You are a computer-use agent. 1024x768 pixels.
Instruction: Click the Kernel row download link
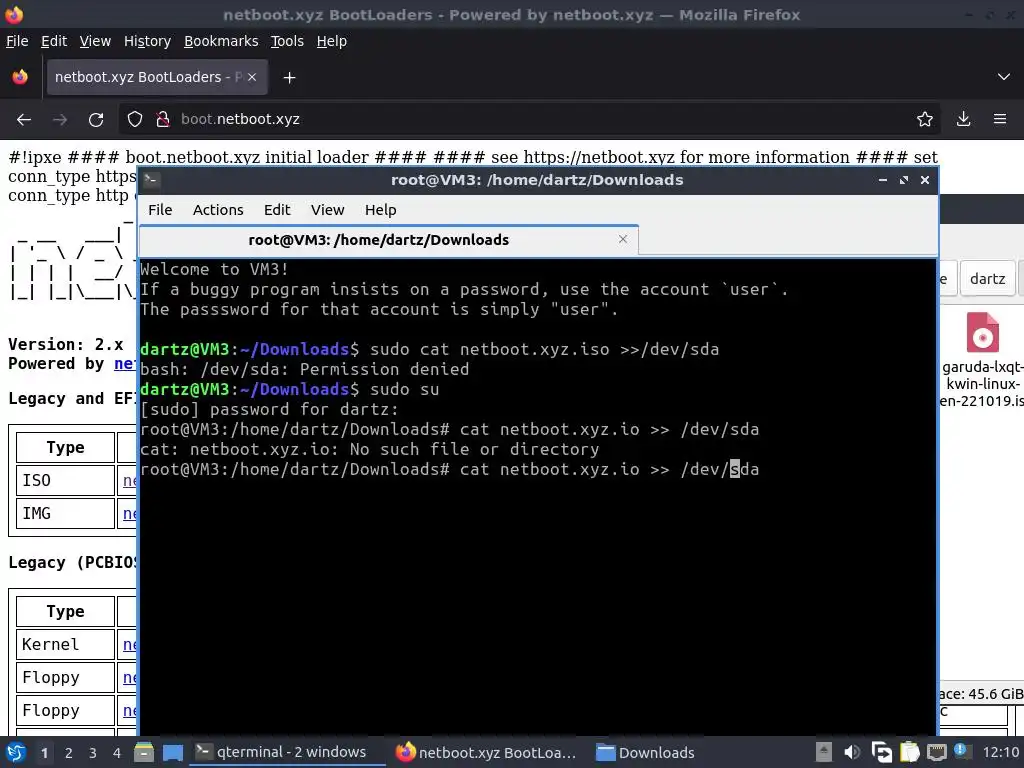coord(129,645)
